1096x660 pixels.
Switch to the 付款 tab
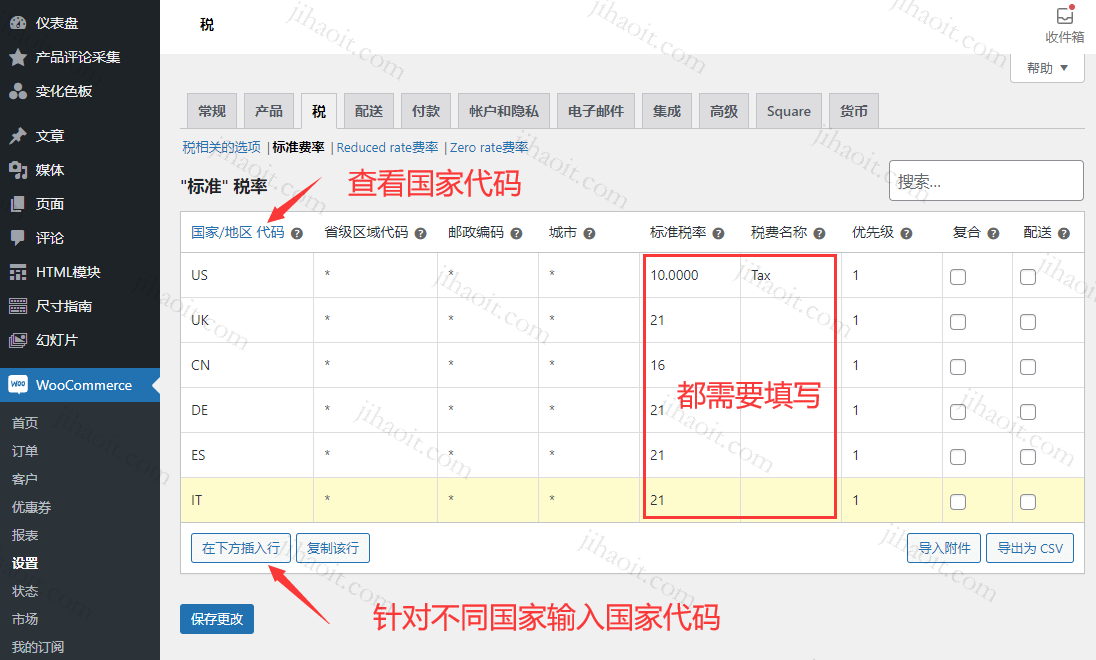426,111
